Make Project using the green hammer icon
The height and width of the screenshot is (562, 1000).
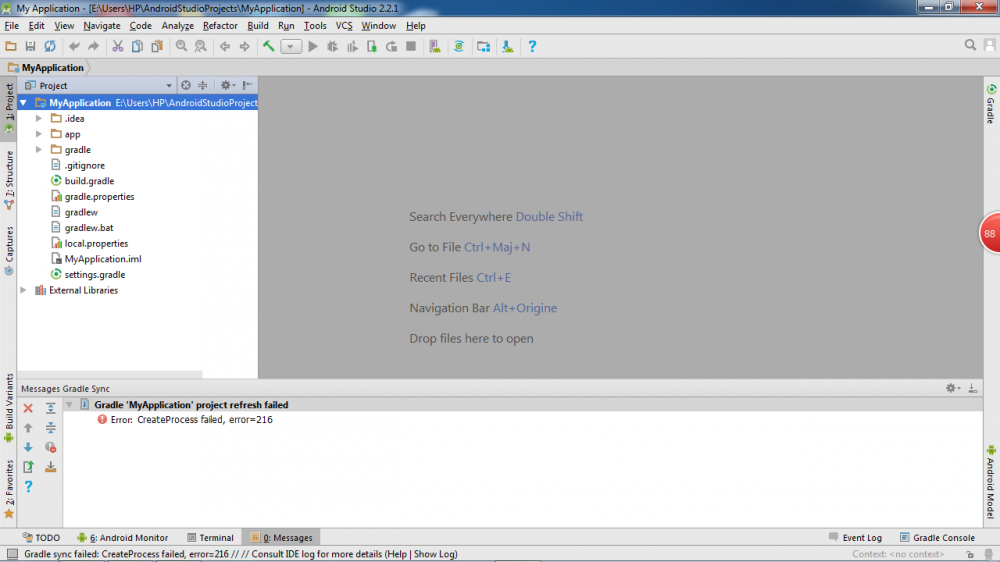[268, 46]
